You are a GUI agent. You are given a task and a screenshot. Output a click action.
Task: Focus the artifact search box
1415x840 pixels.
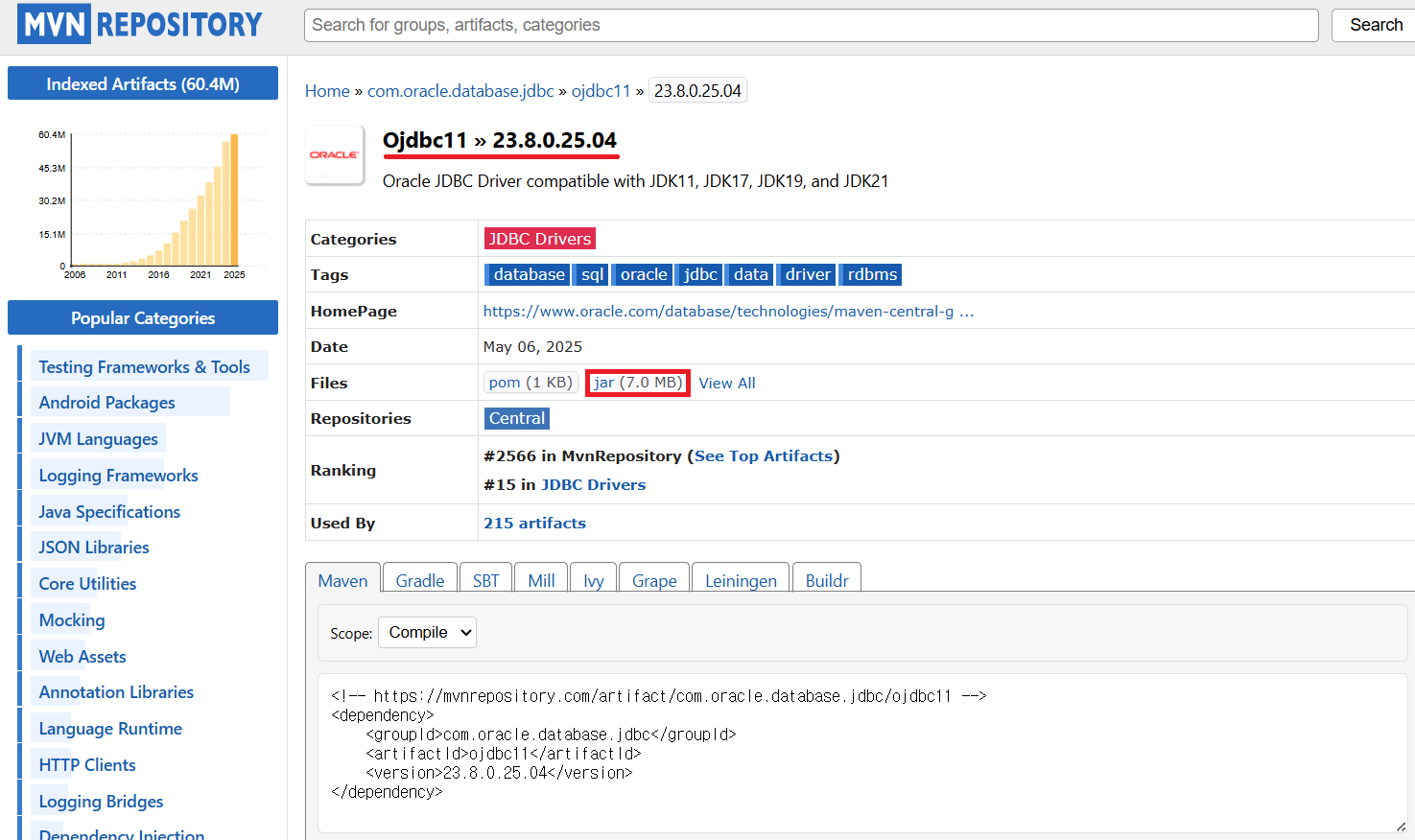click(x=811, y=25)
